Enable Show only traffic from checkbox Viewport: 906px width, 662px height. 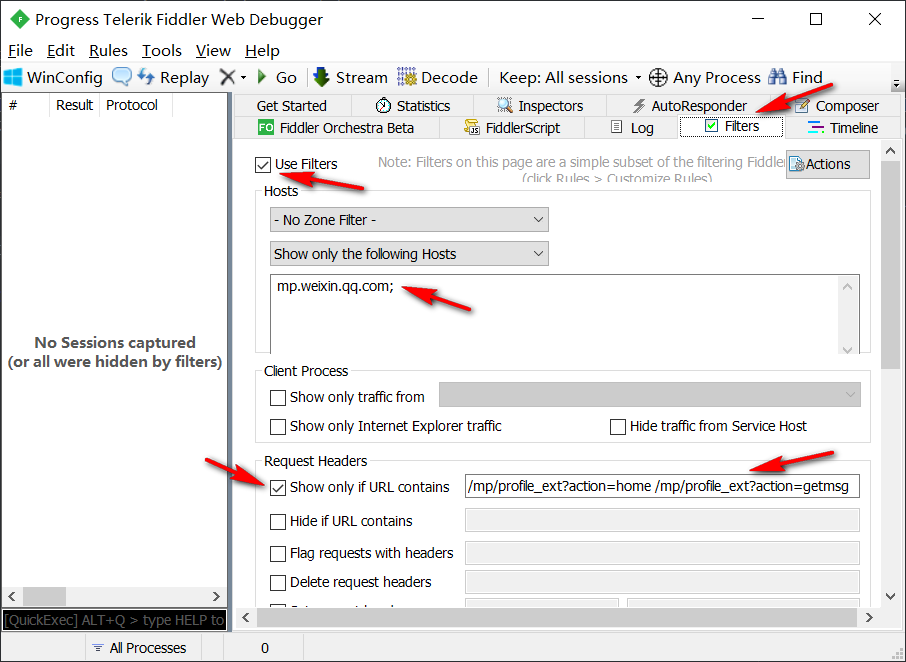point(278,397)
